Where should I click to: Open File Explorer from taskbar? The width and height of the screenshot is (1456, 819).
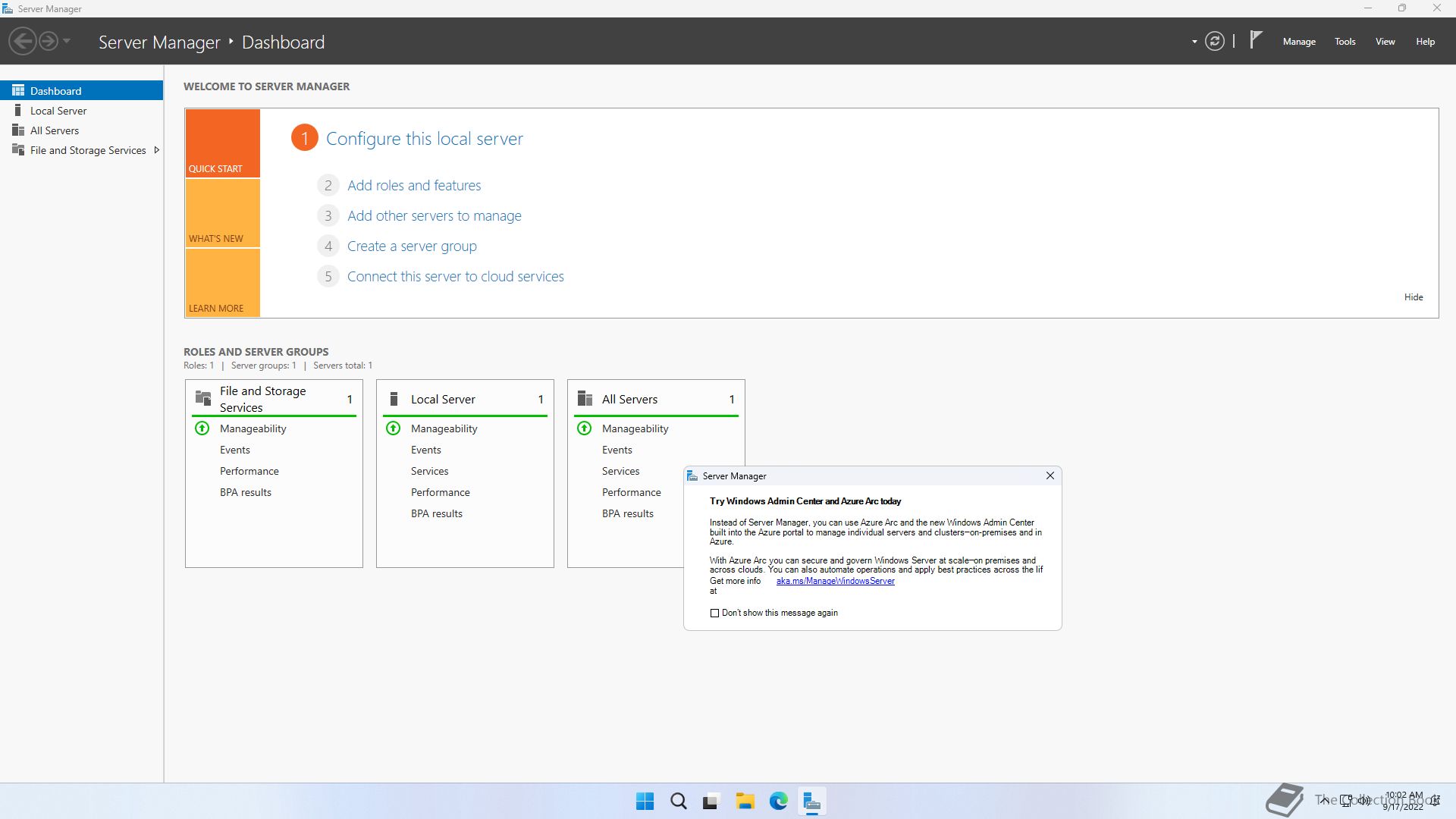[x=745, y=801]
